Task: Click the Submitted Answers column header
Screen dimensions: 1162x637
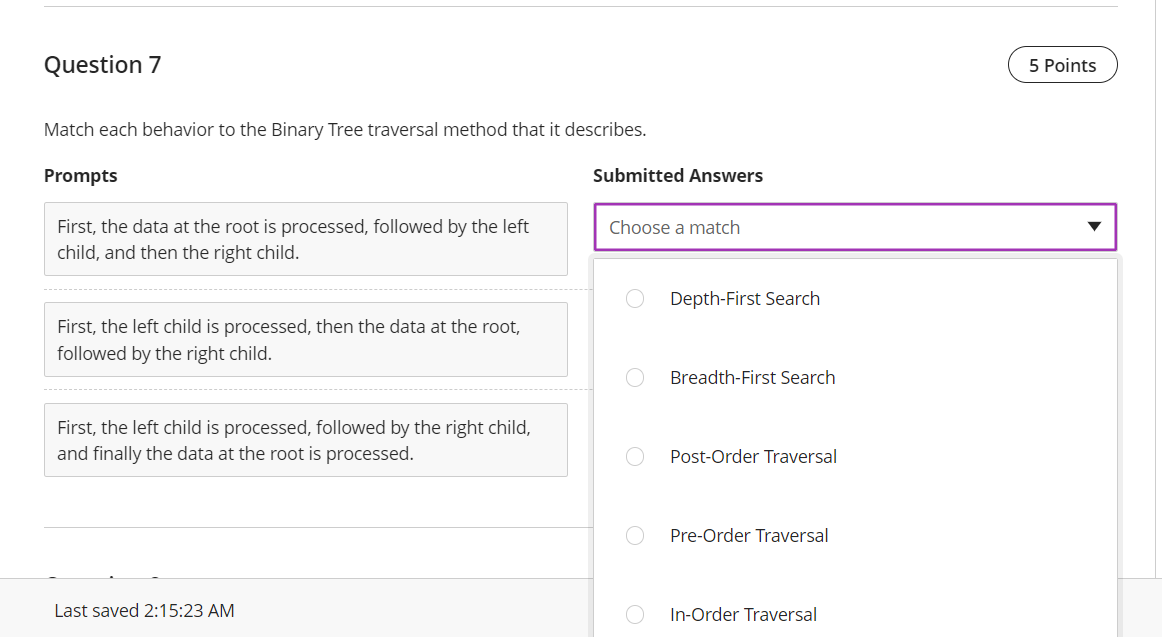Action: pos(678,175)
